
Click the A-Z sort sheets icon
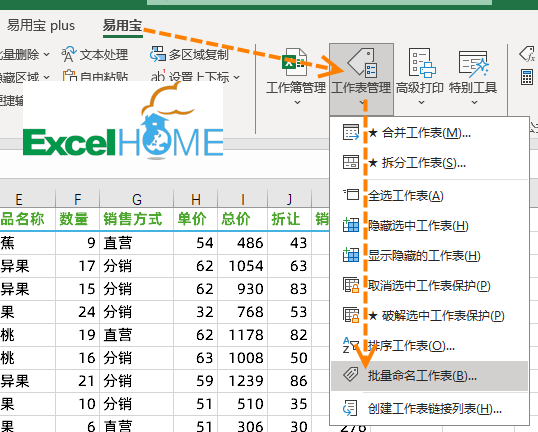(351, 345)
